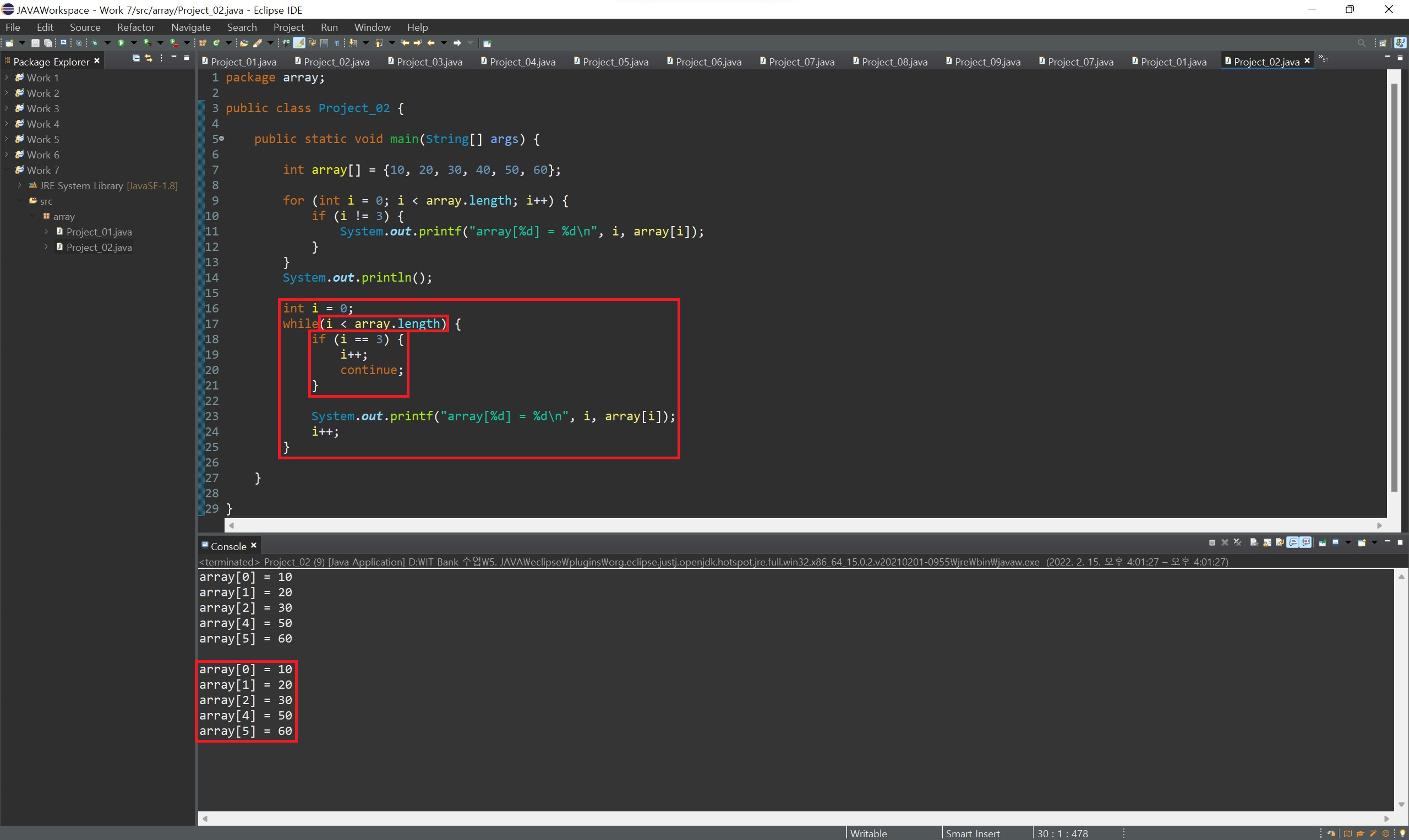The image size is (1409, 840).
Task: Open the Refactor menu
Action: tap(135, 27)
